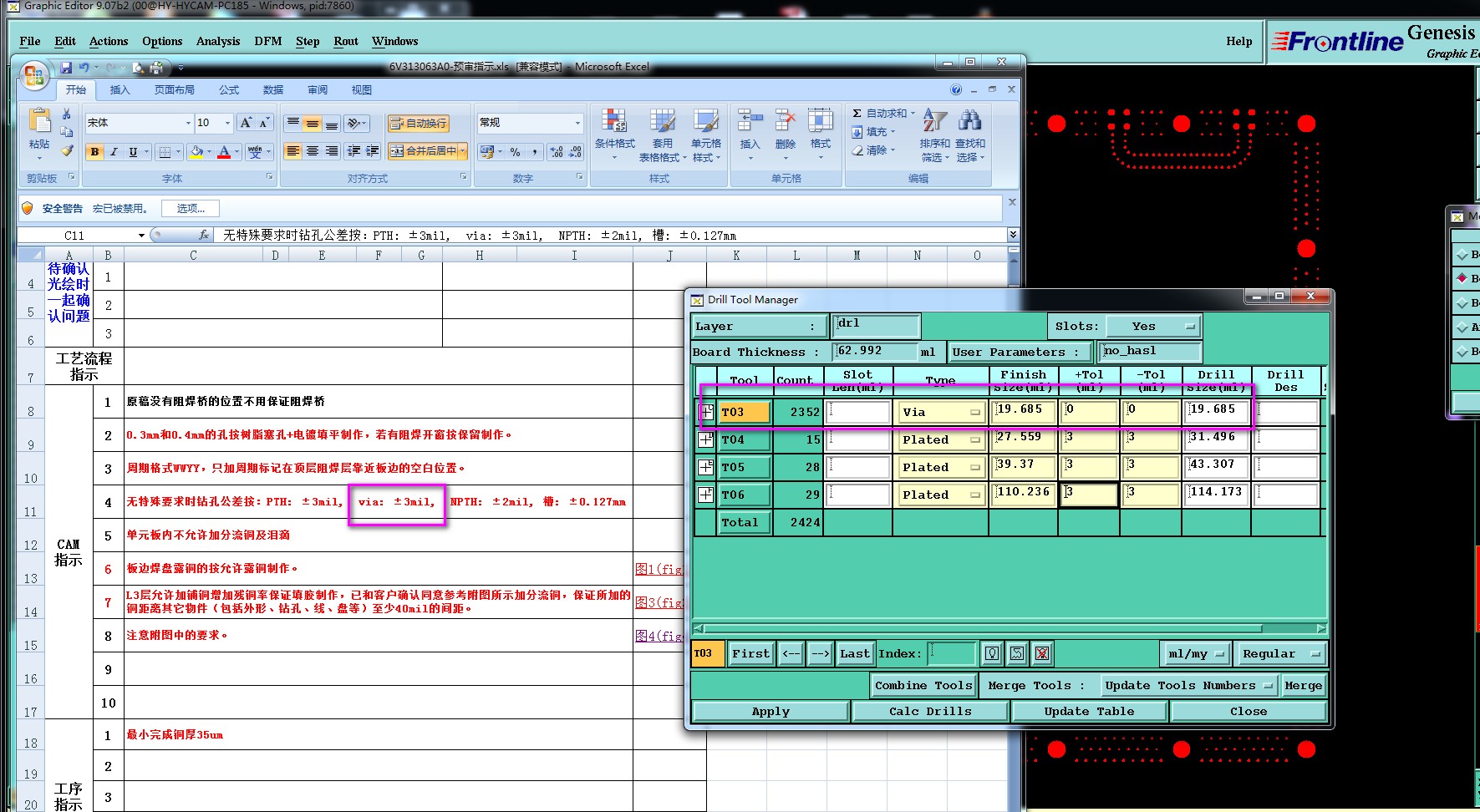
Task: Click the percent style icon
Action: (x=515, y=152)
